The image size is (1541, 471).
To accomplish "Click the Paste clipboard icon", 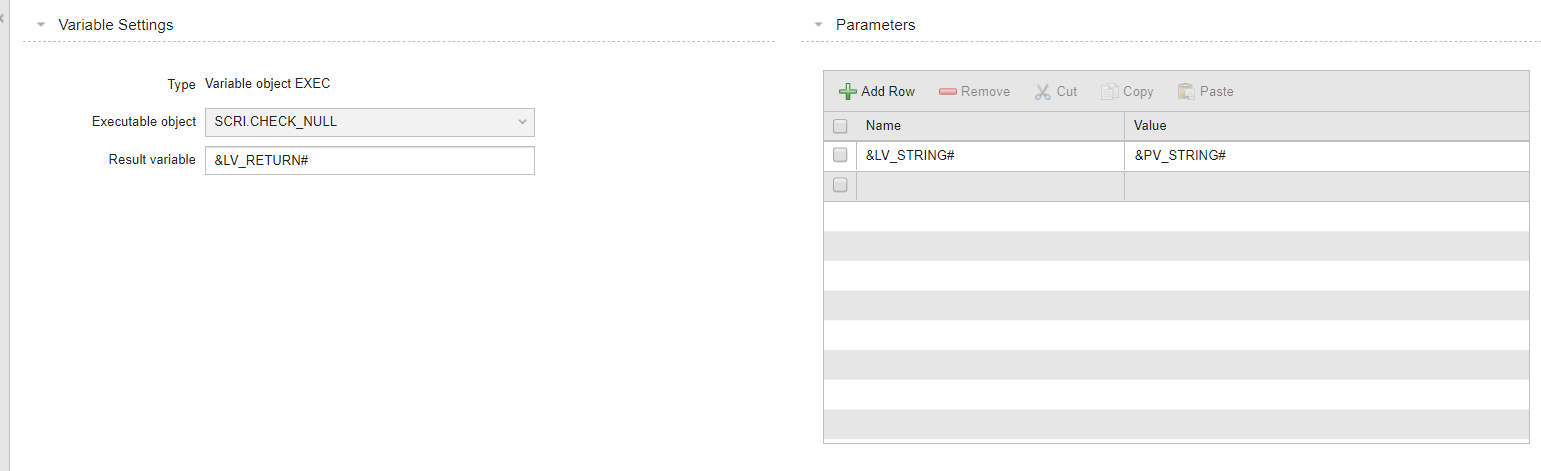I will [x=1186, y=91].
